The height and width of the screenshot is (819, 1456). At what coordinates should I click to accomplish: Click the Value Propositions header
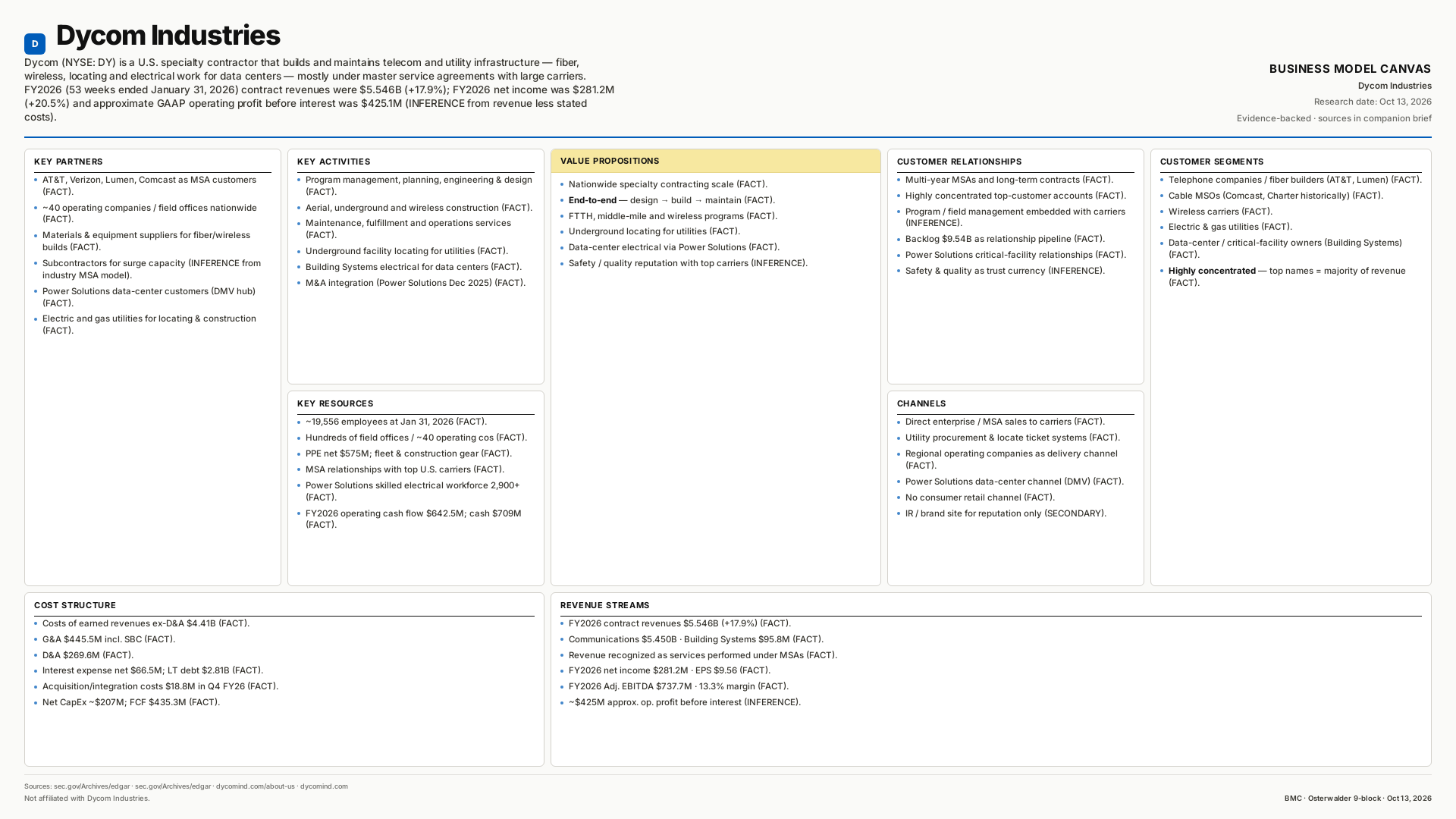click(x=716, y=161)
